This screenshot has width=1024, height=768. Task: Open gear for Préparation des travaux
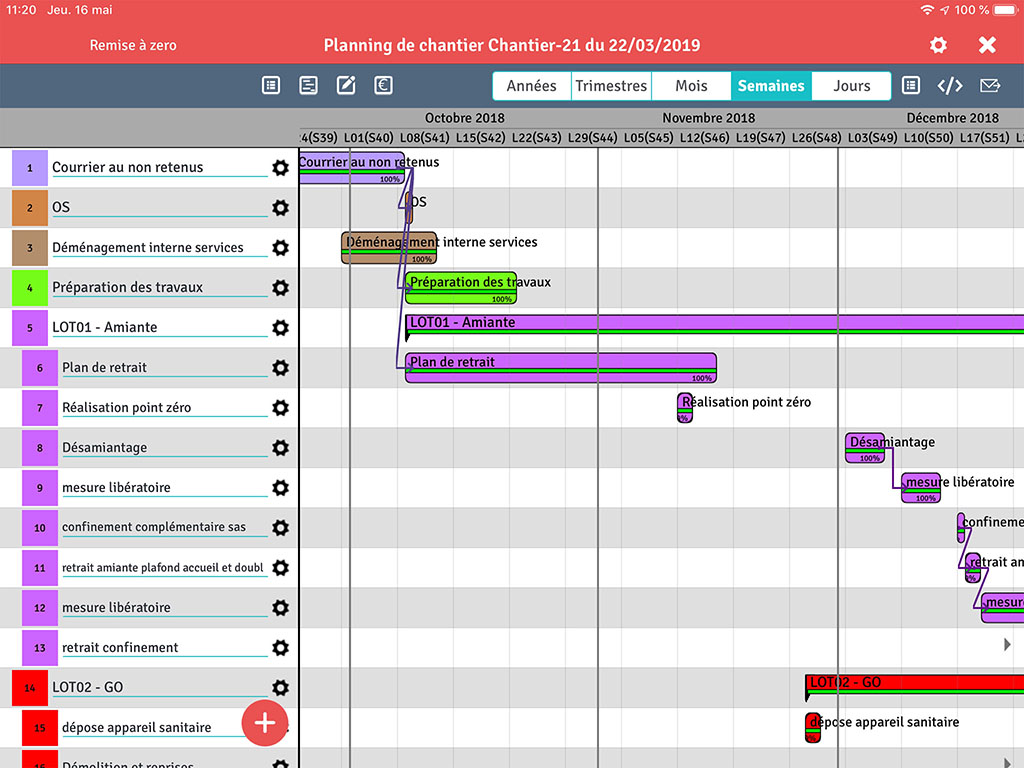(x=281, y=287)
